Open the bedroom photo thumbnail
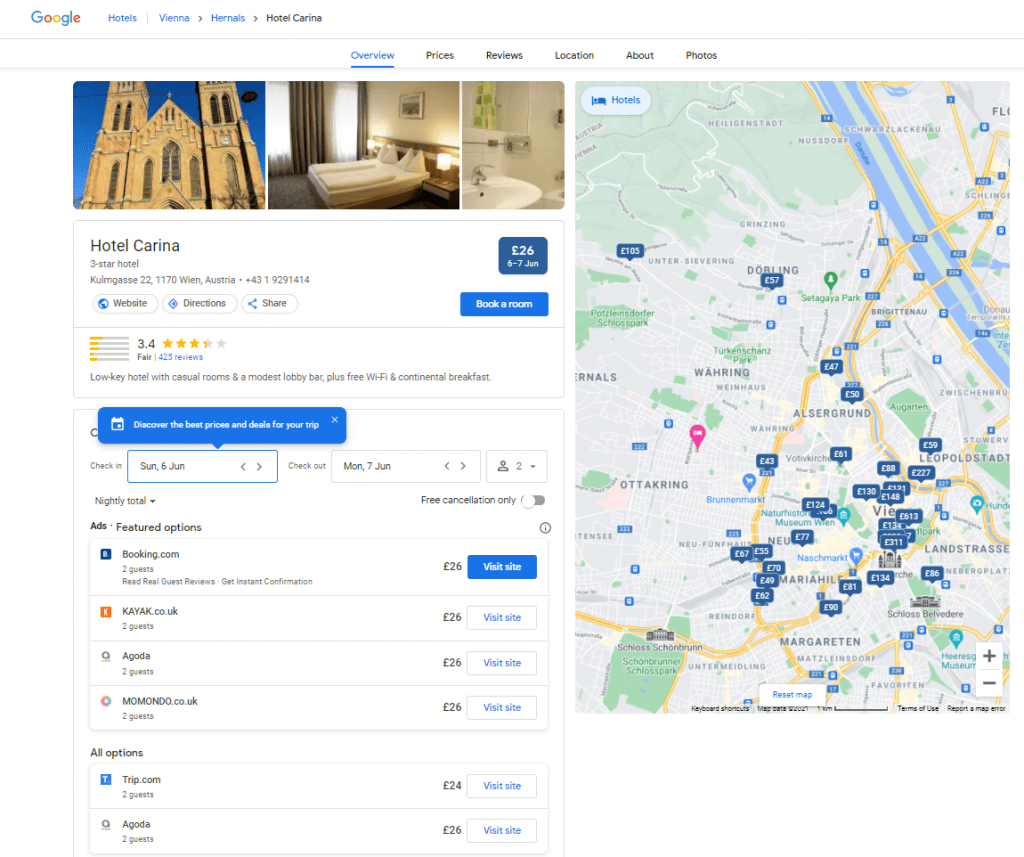 363,145
